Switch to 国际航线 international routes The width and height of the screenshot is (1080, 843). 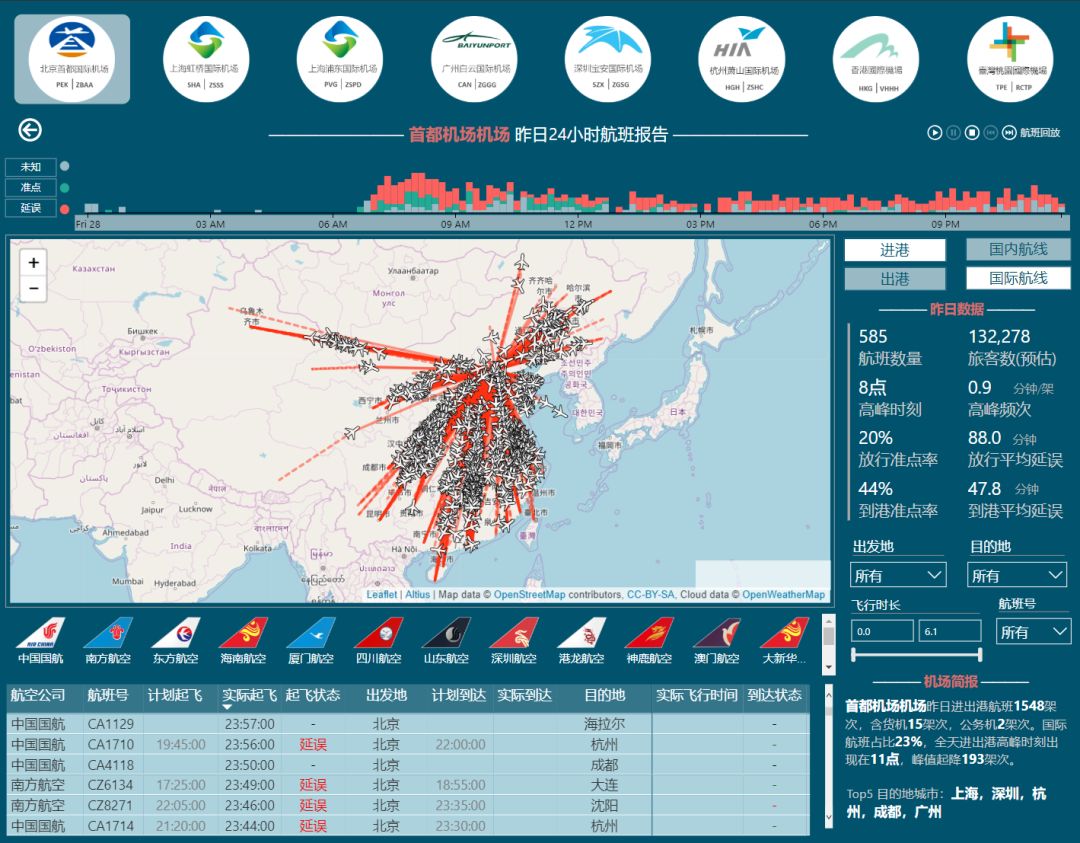[x=1018, y=279]
